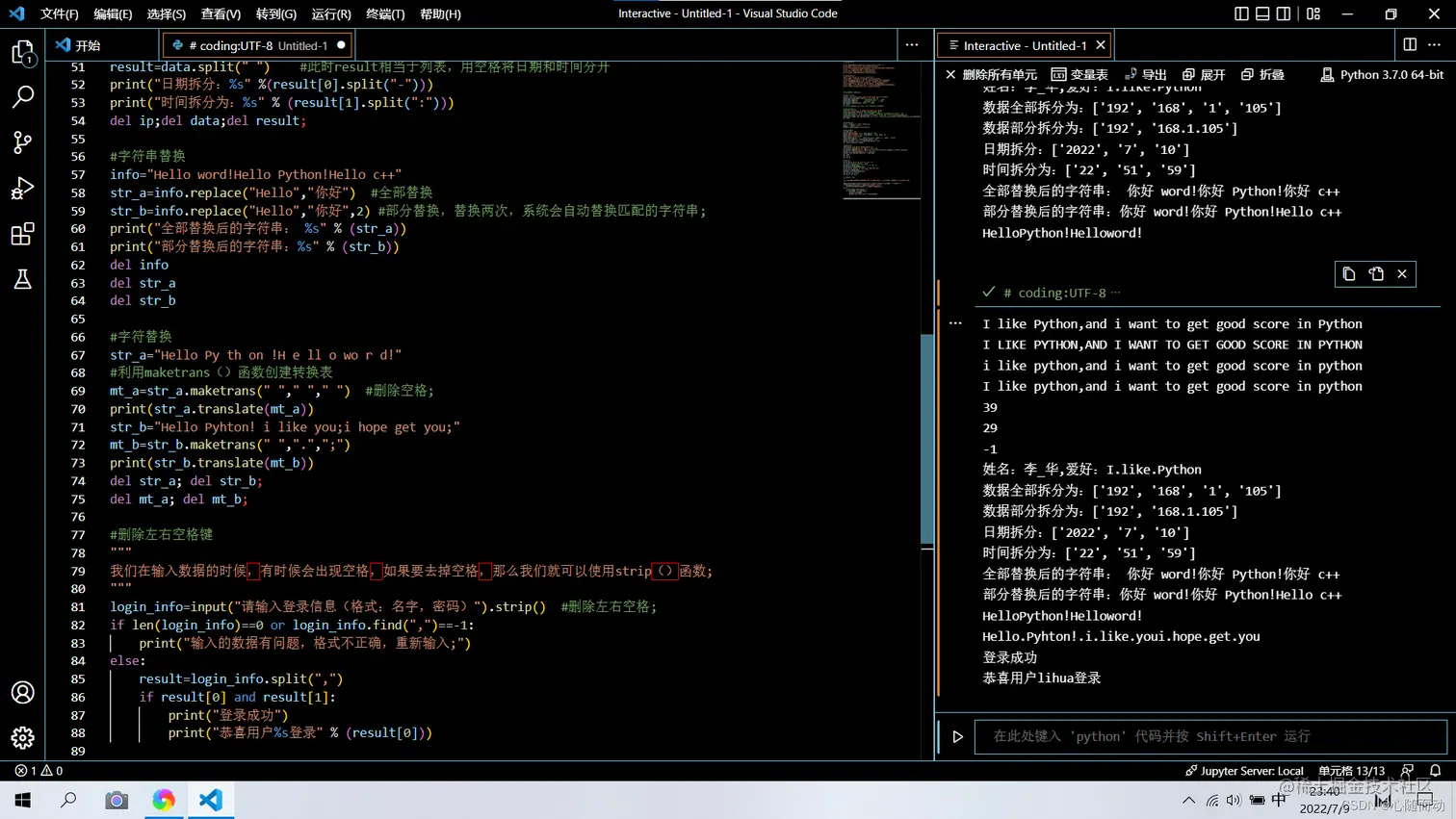The height and width of the screenshot is (819, 1456).
Task: Click the editor minimap
Action: click(881, 130)
